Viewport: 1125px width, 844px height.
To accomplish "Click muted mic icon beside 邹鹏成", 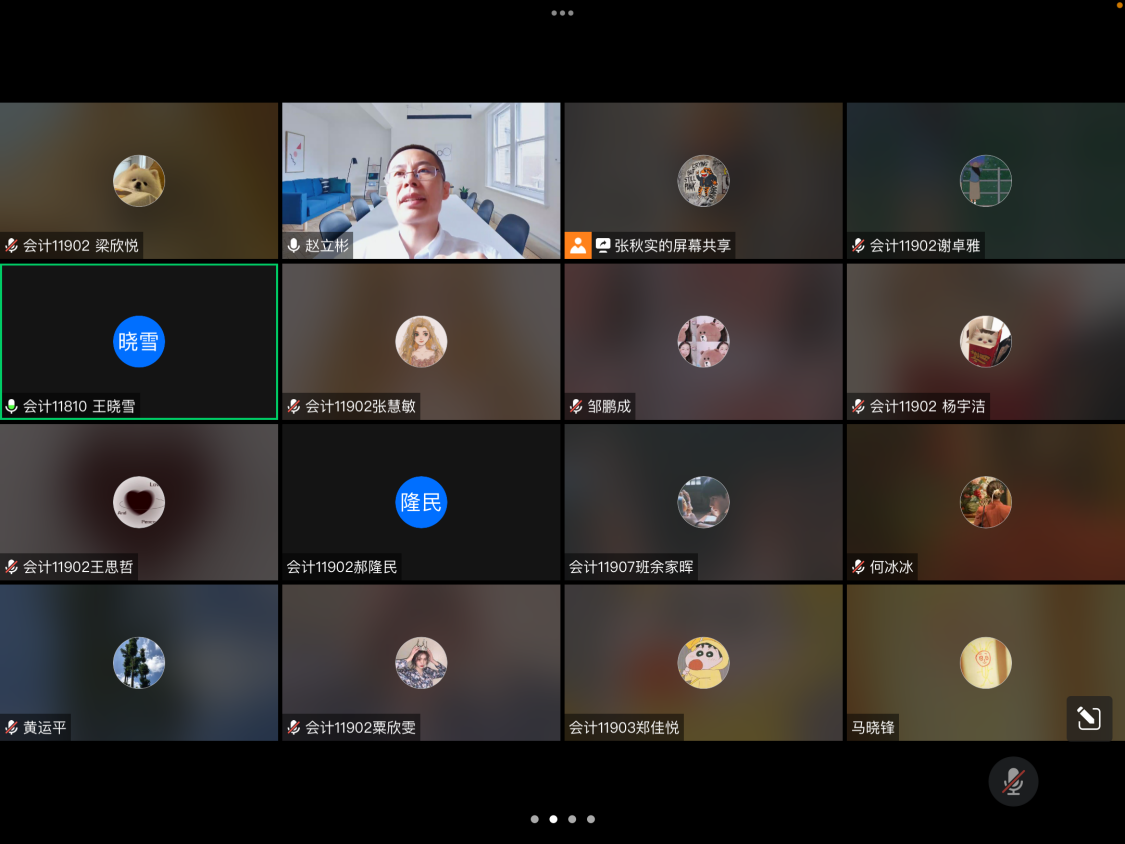I will (x=576, y=406).
